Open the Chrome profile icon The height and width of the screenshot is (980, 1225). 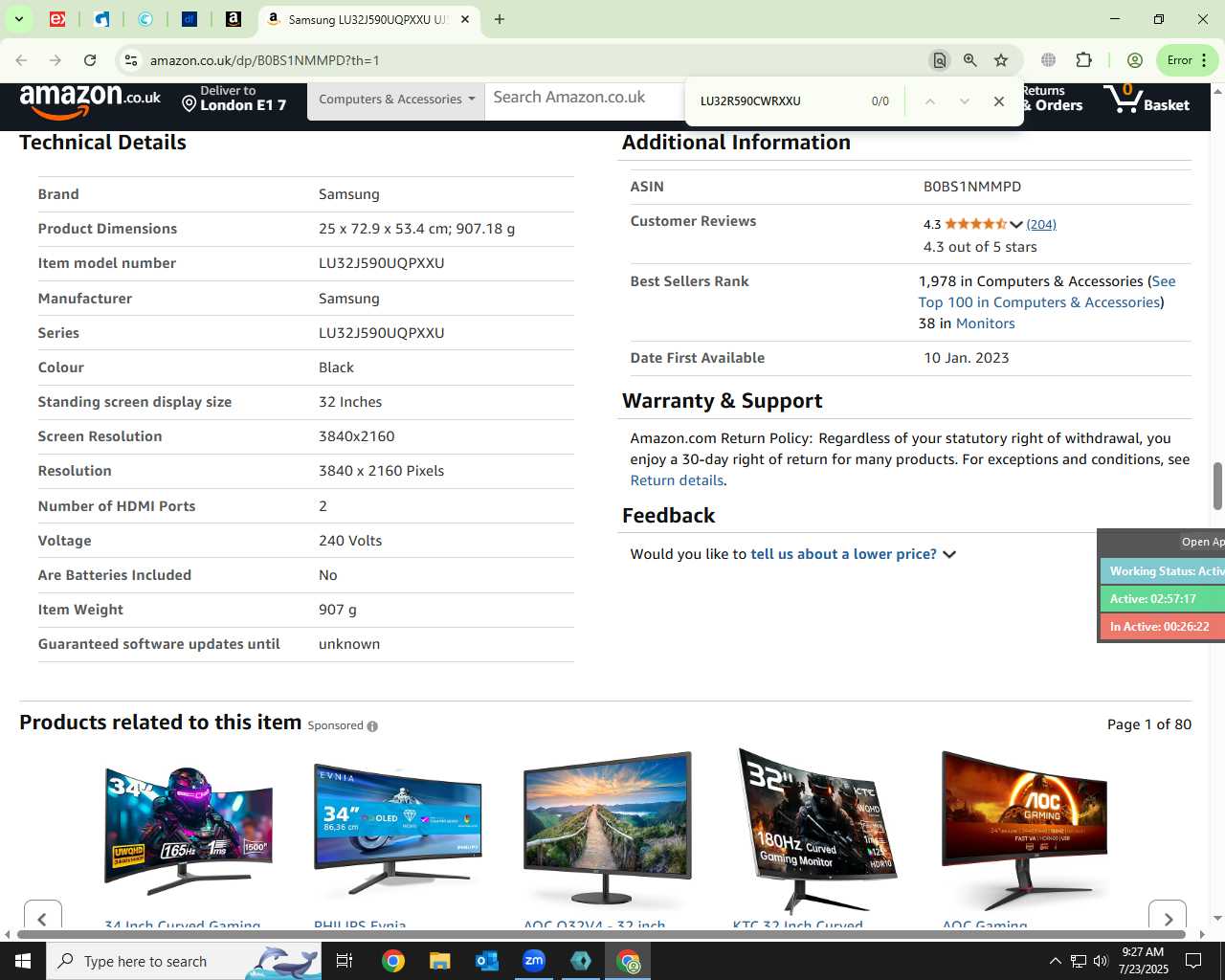pos(1135,60)
